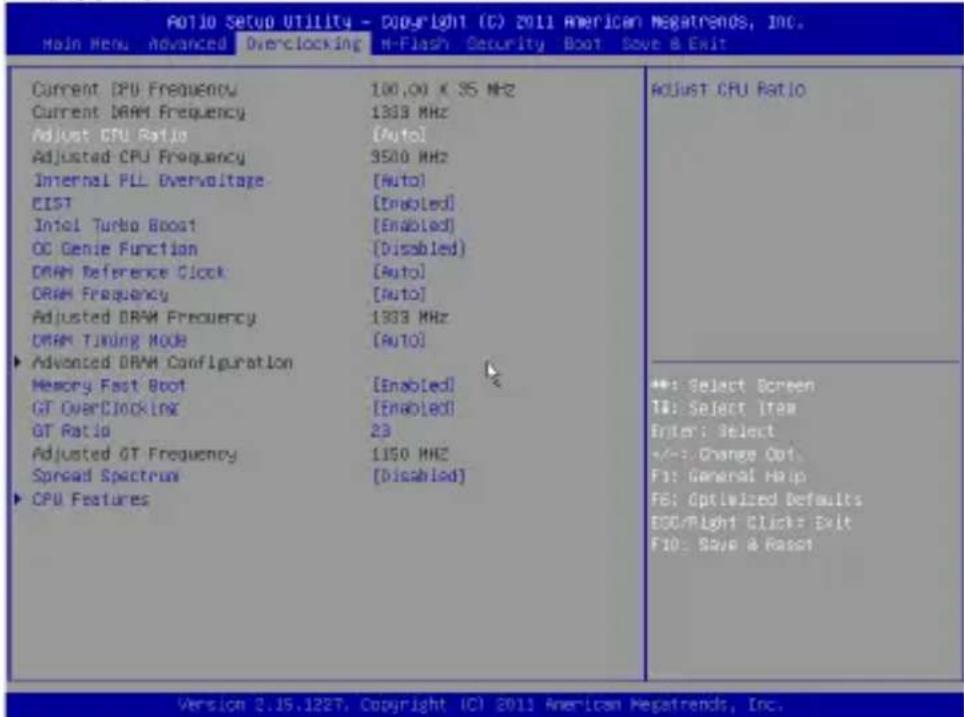The width and height of the screenshot is (964, 717).
Task: Go to the Security tab
Action: tap(505, 44)
